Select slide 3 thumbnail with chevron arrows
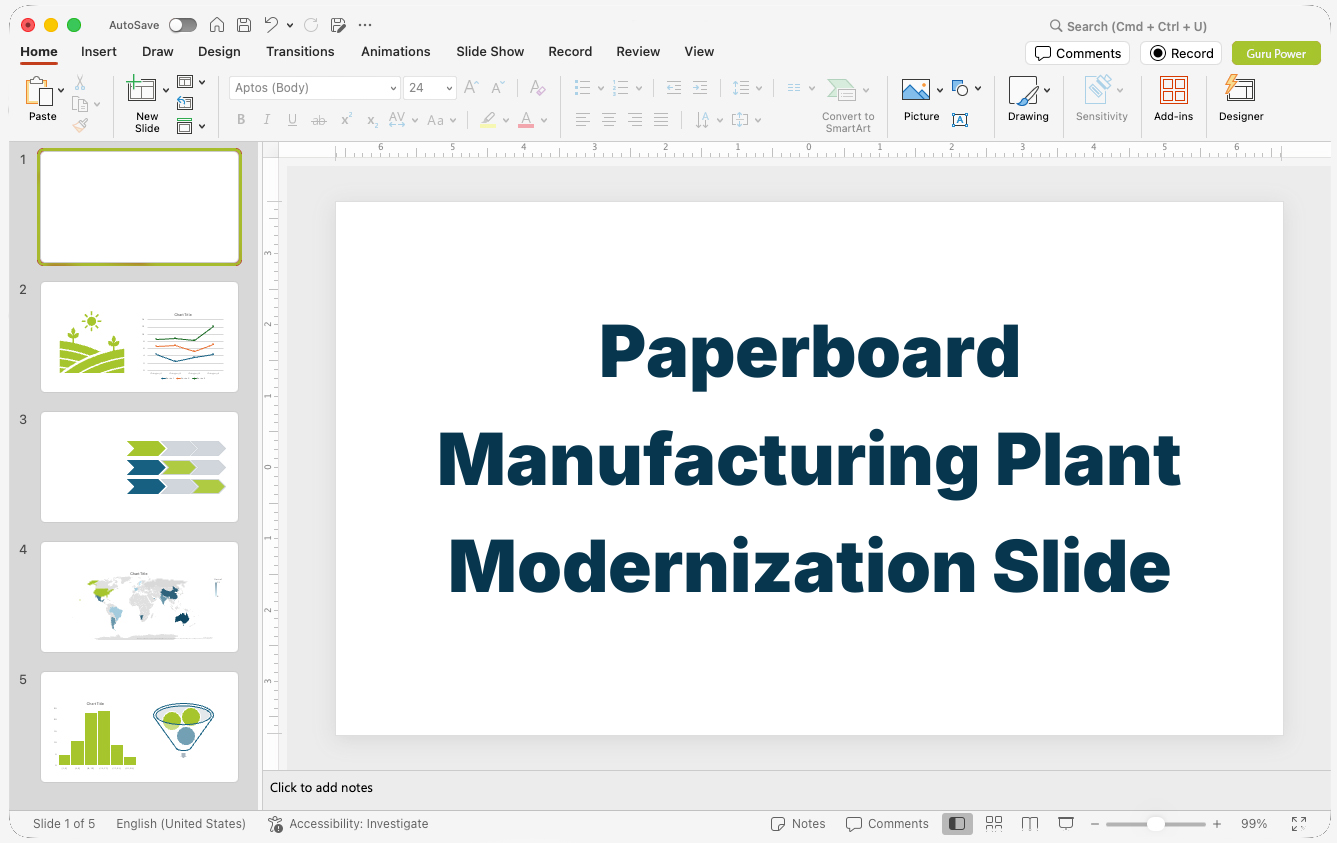 tap(140, 467)
